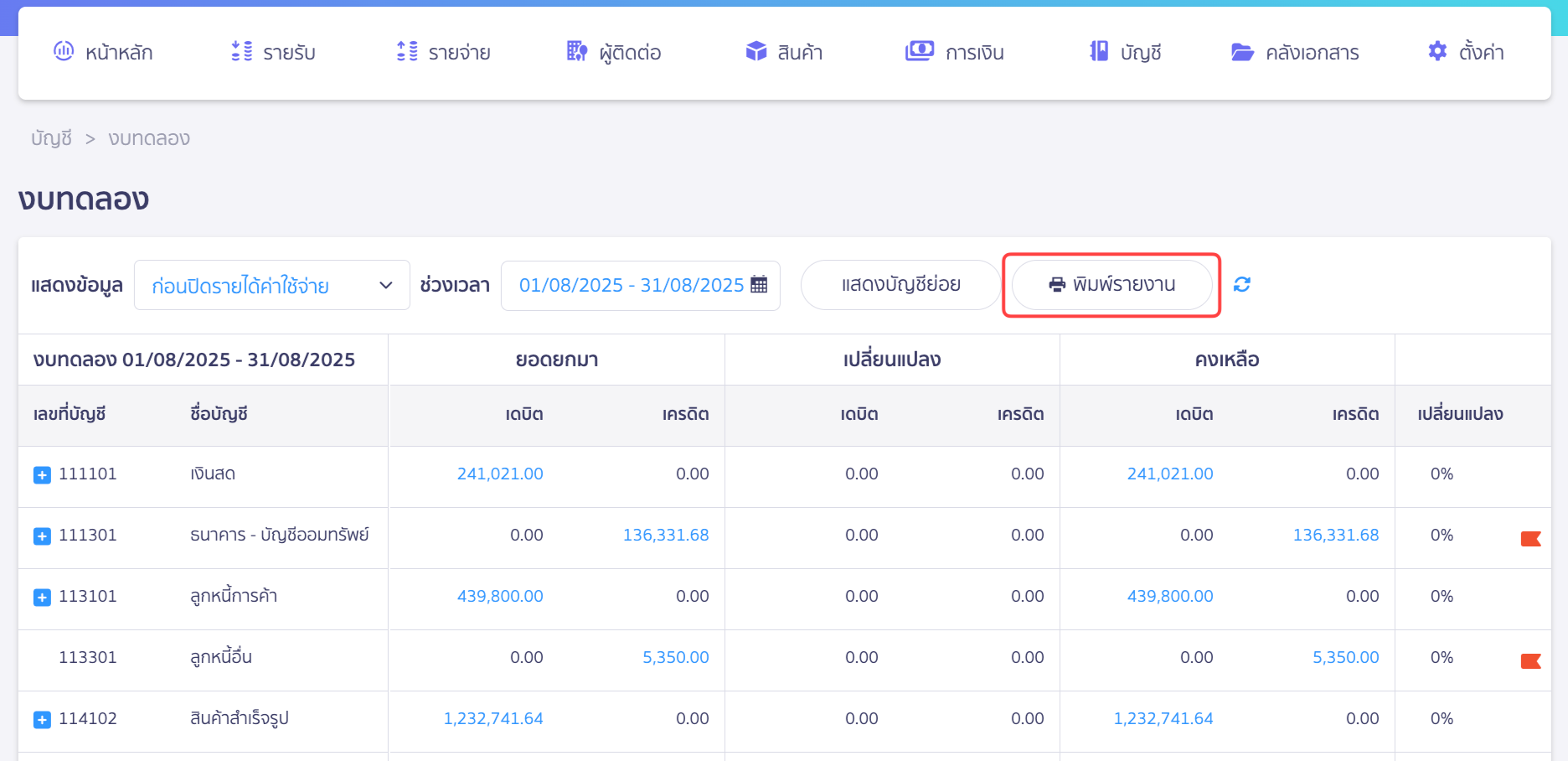Click the คลังเอกสาร folder icon
The image size is (1568, 761).
pos(1243,52)
